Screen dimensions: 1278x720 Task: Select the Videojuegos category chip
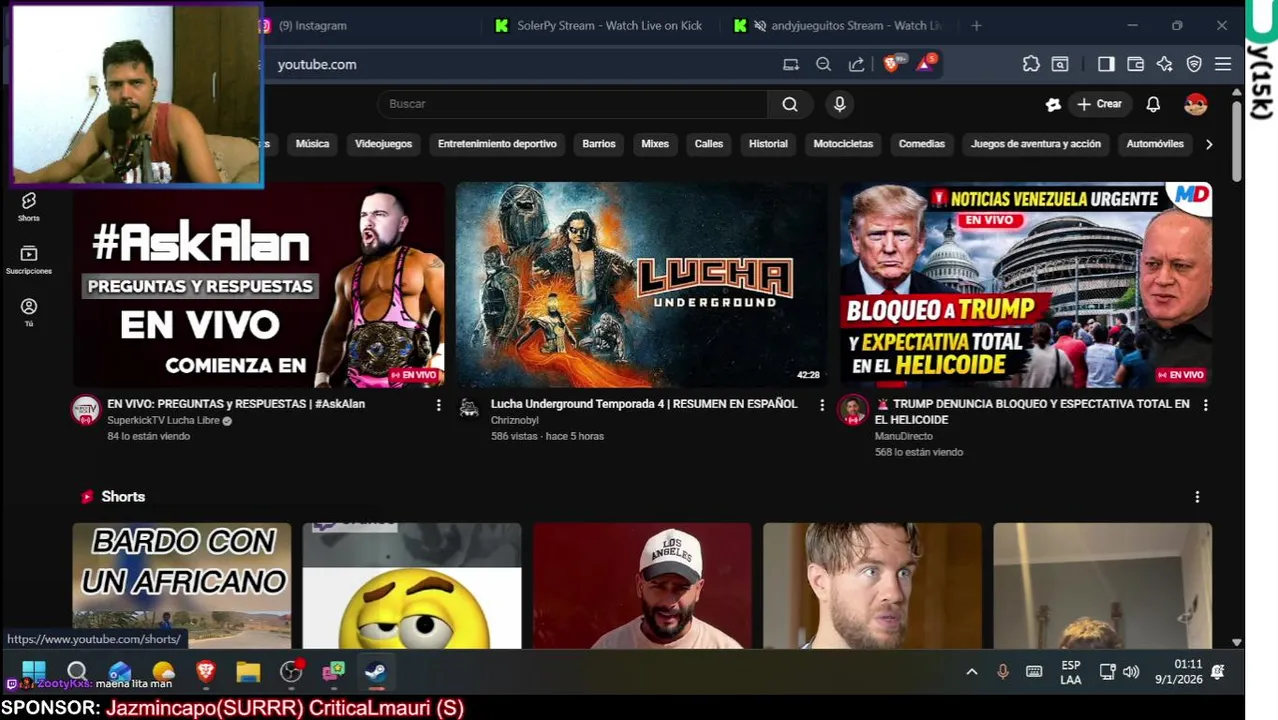pos(383,144)
